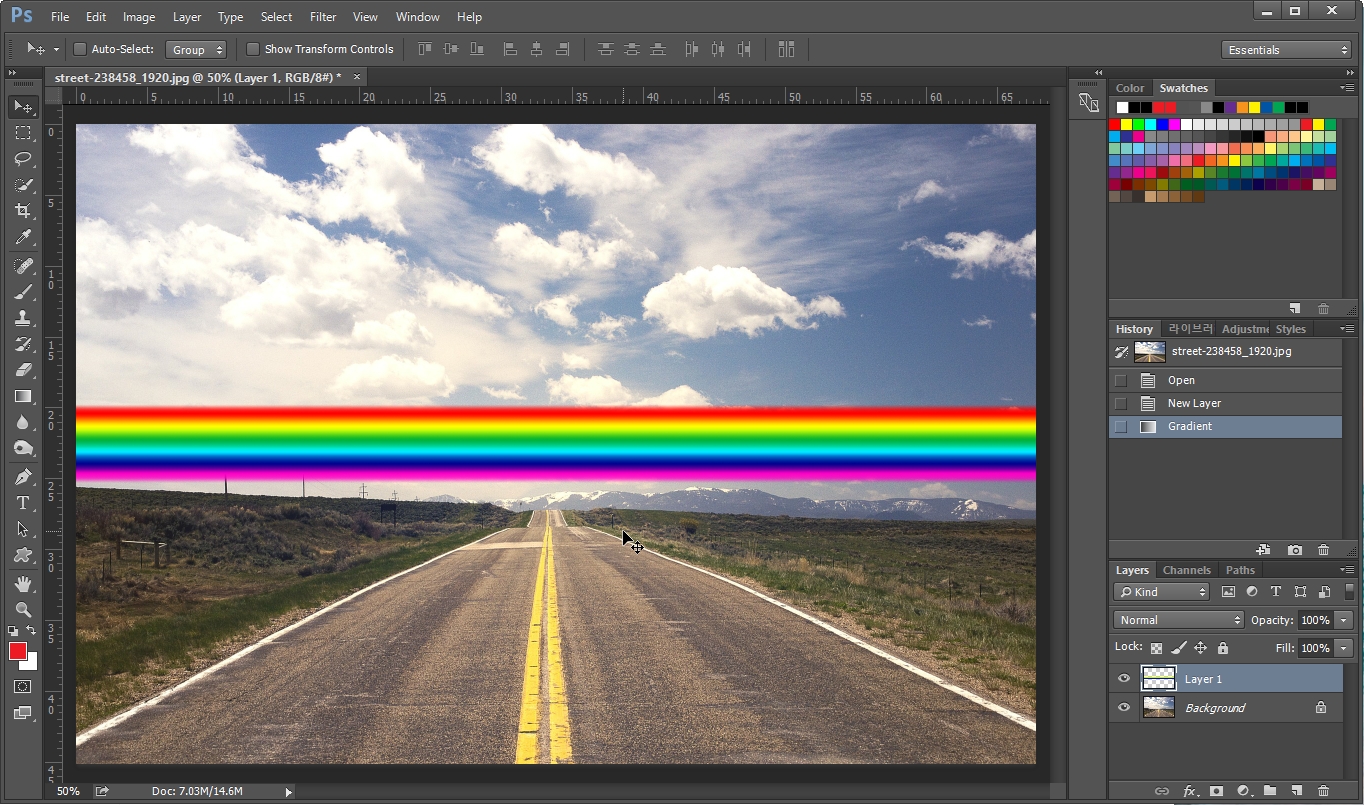Create new snapshot in History panel

click(1295, 550)
